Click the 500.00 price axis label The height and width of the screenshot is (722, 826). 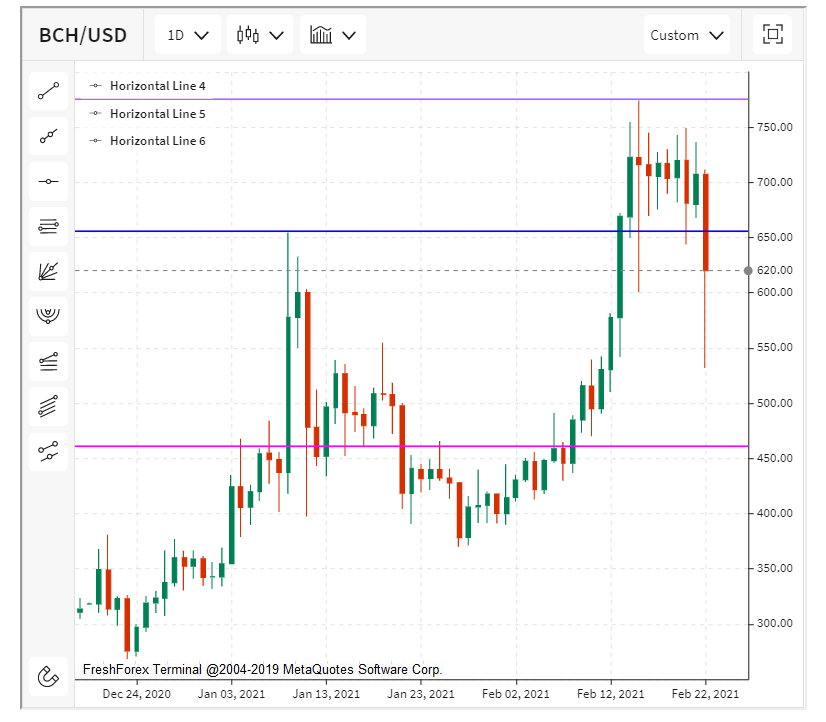[x=774, y=403]
